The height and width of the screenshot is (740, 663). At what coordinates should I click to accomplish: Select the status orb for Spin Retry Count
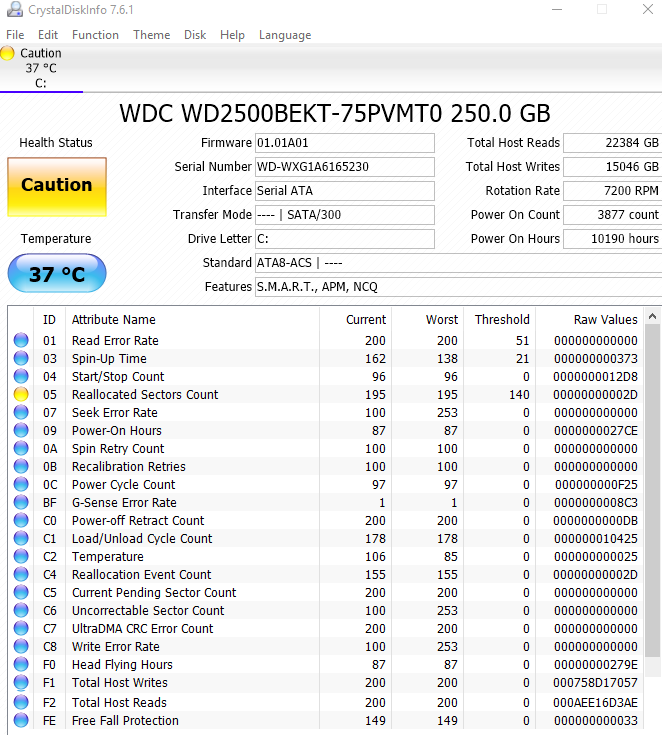[21, 448]
